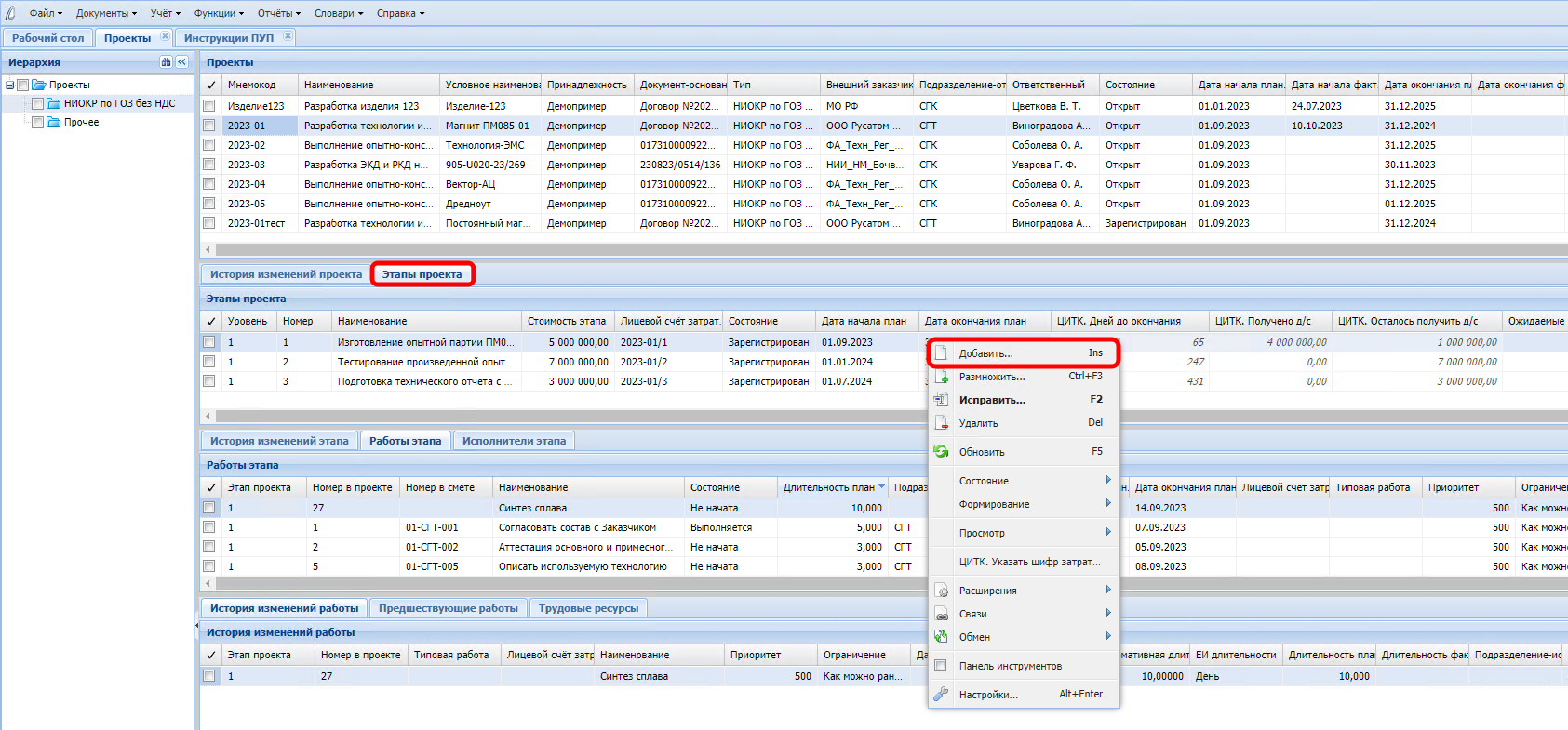Enable the Панель инструментов checkbox in context menu
Viewport: 1568px width, 730px height.
click(x=941, y=666)
